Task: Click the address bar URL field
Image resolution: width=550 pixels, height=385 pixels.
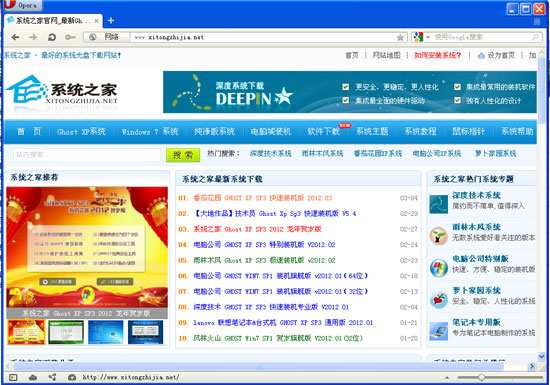Action: [263, 37]
